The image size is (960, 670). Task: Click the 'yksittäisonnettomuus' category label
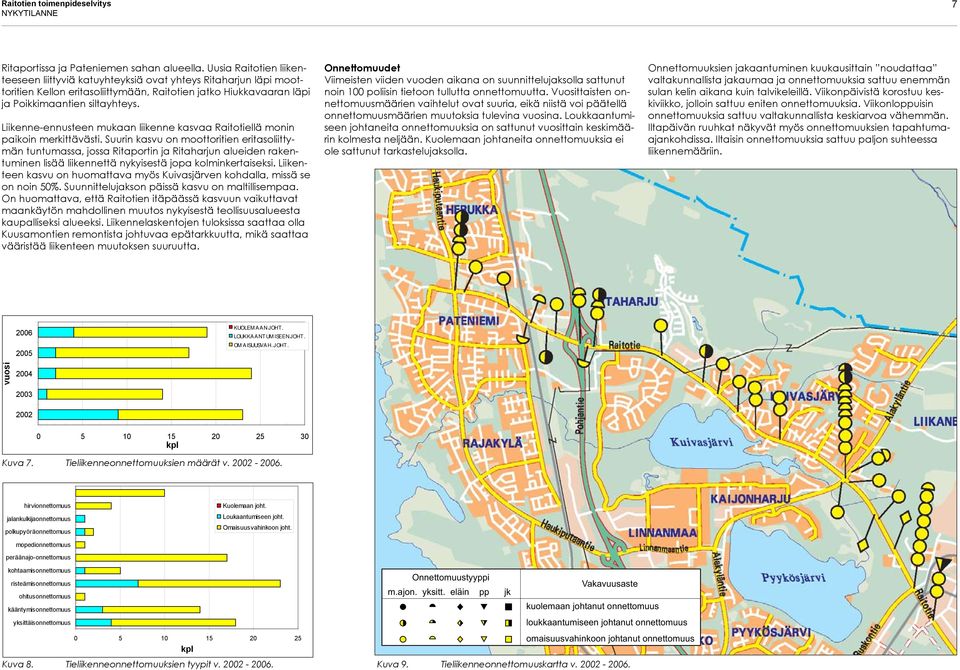pyautogui.click(x=42, y=623)
